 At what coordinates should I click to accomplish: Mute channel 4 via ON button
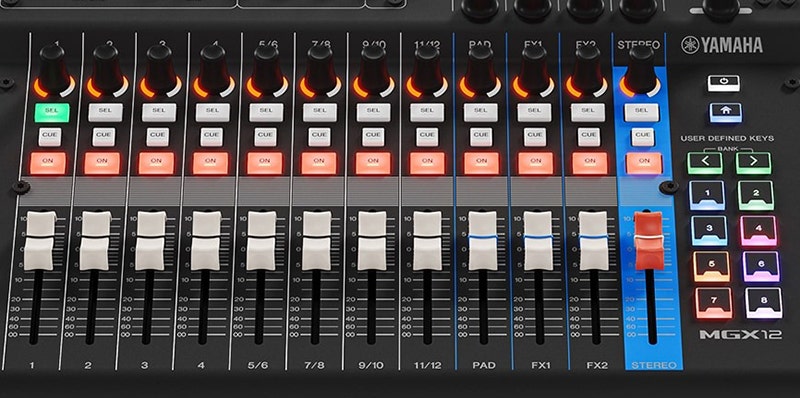(210, 163)
